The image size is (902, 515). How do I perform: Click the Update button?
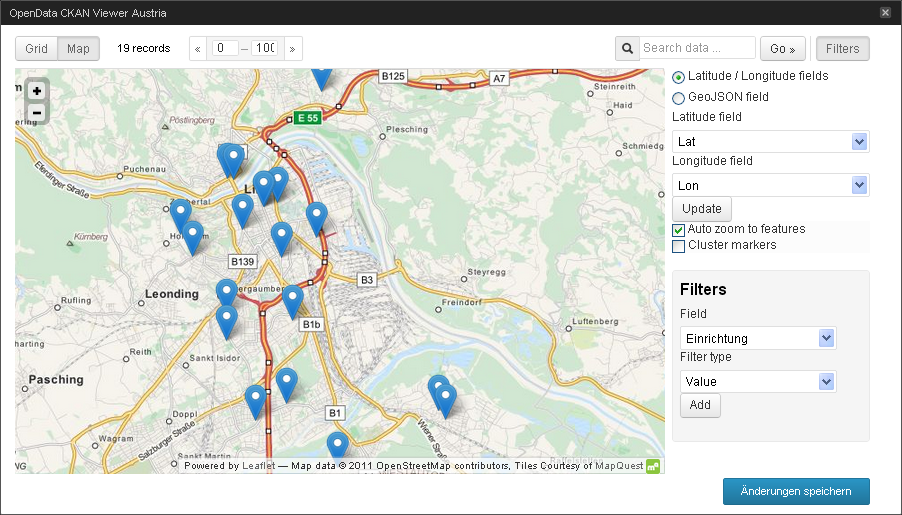(702, 209)
